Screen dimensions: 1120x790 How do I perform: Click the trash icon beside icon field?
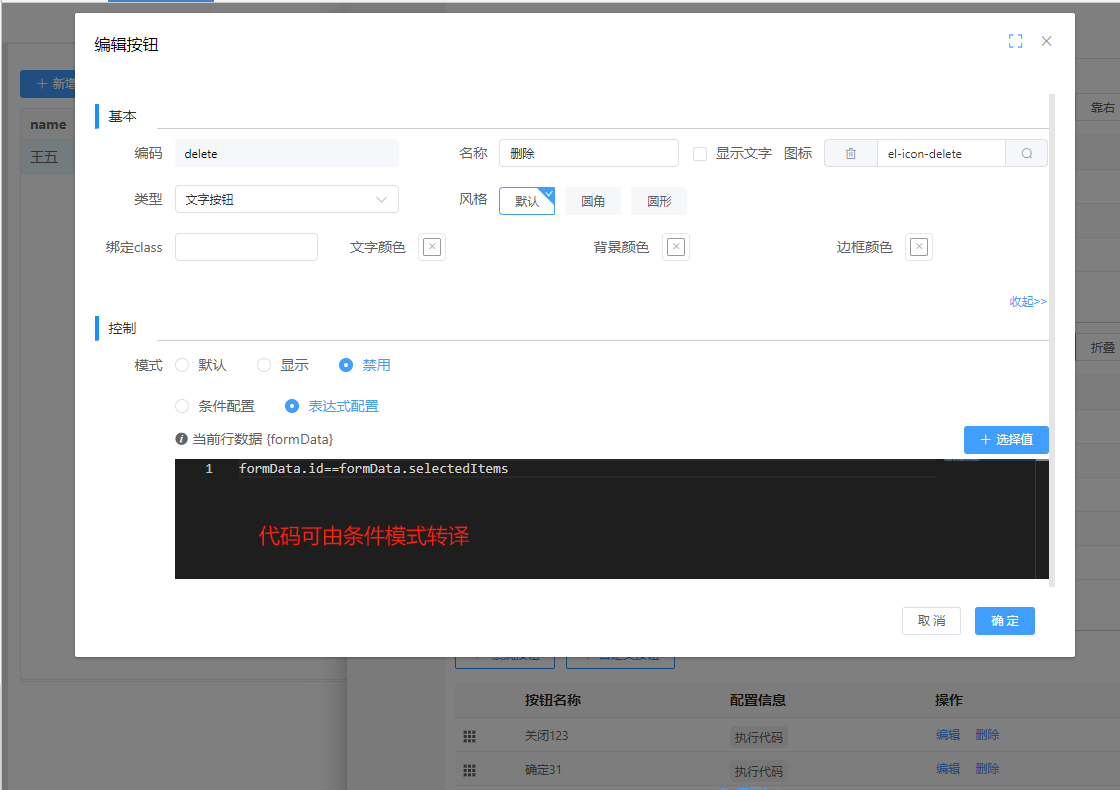pos(850,153)
